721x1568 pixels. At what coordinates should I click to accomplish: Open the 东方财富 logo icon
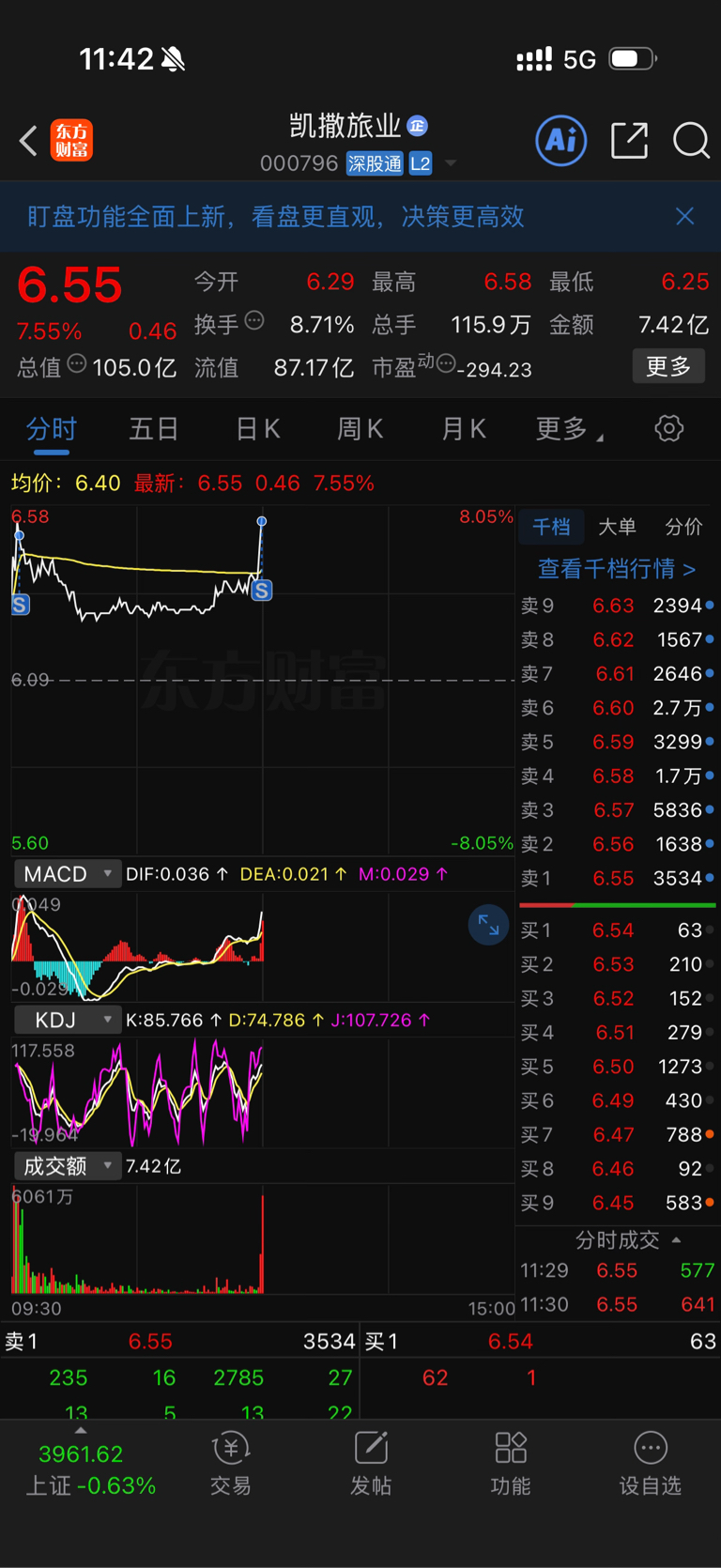(71, 141)
